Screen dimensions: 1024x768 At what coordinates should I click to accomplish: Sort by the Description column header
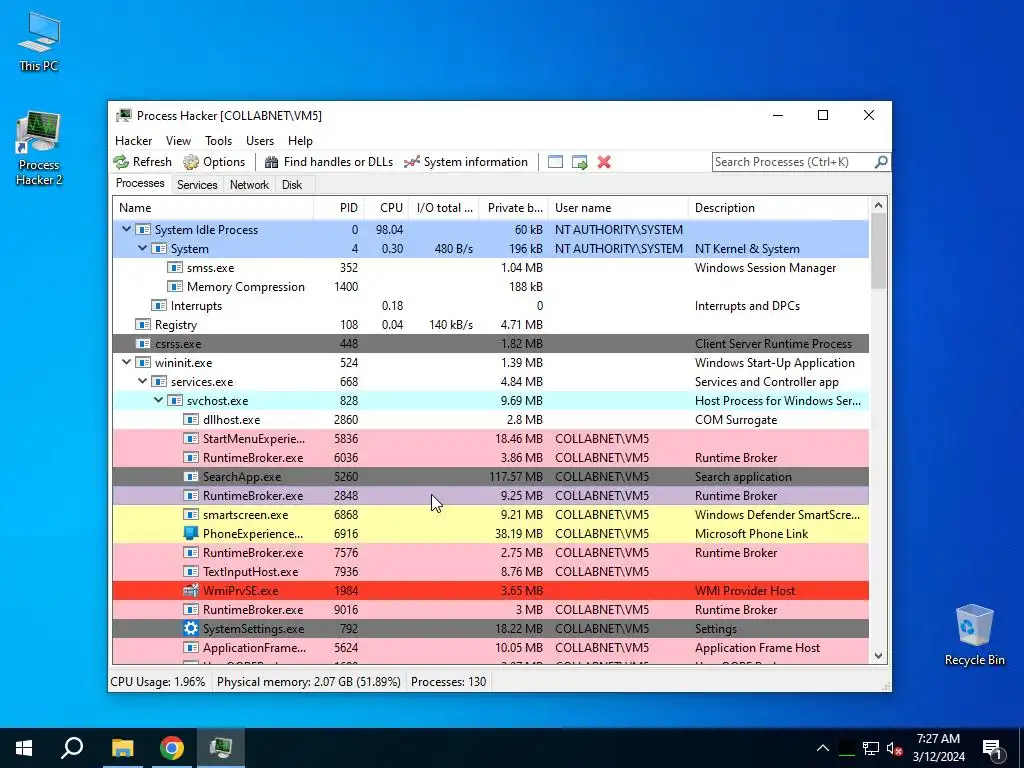[778, 208]
